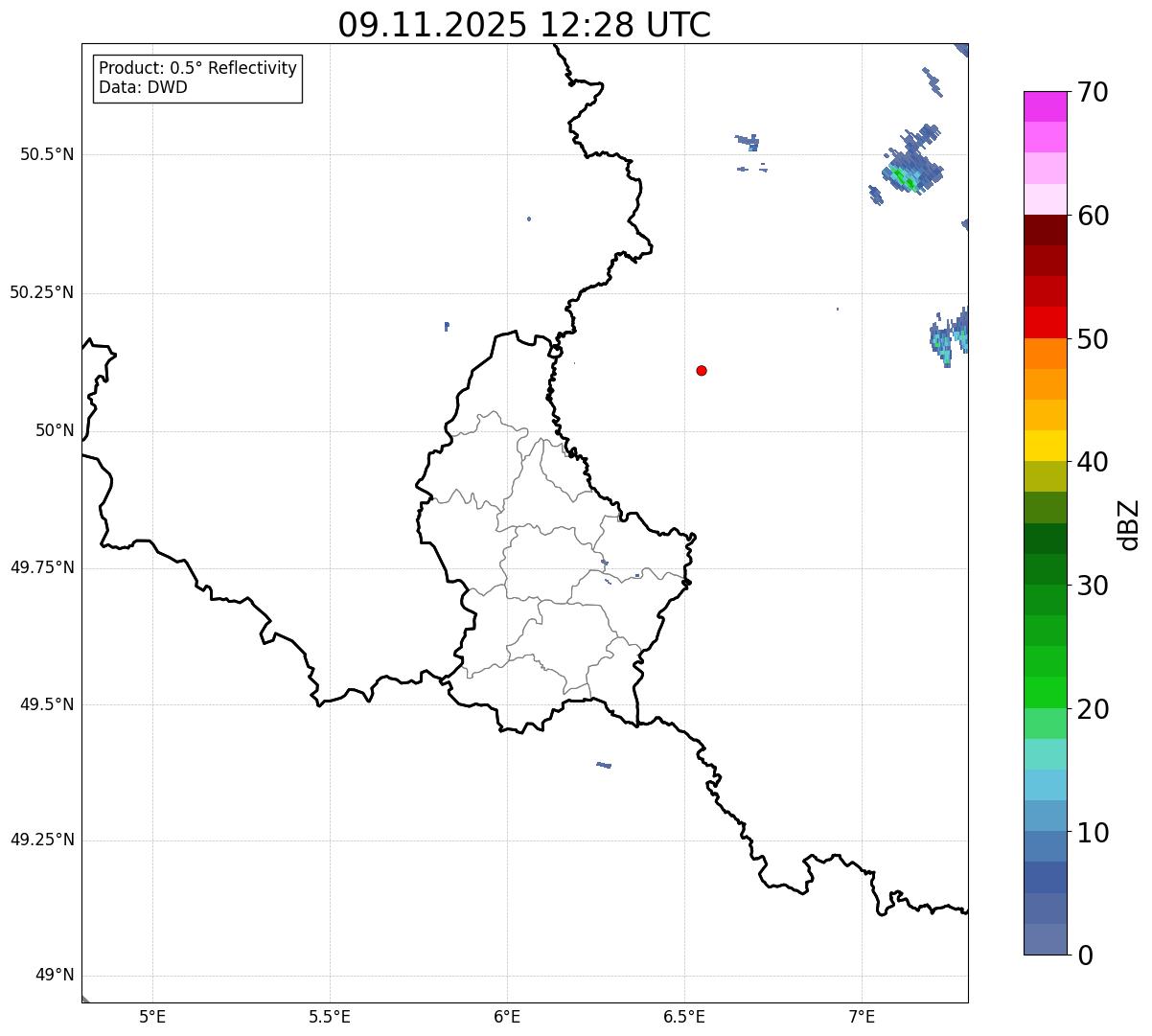Click the colorbar tick label "30"

[1093, 586]
